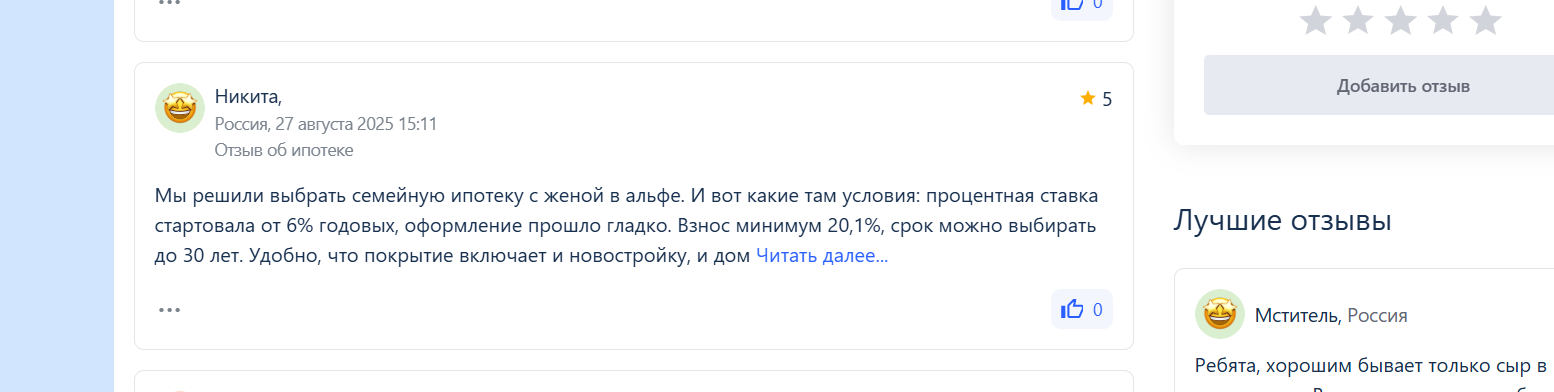Click the Отзыв об ипотеке label
This screenshot has height=392, width=1554.
pyautogui.click(x=284, y=150)
